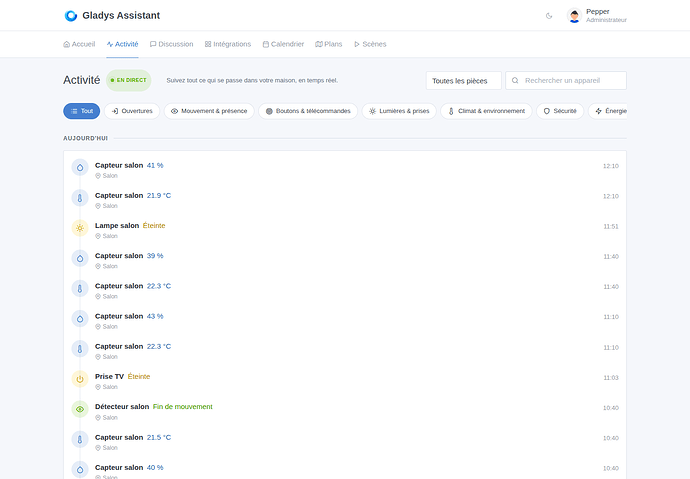Viewport: 690px width, 479px height.
Task: Click the Administrateur role label
Action: [606, 20]
